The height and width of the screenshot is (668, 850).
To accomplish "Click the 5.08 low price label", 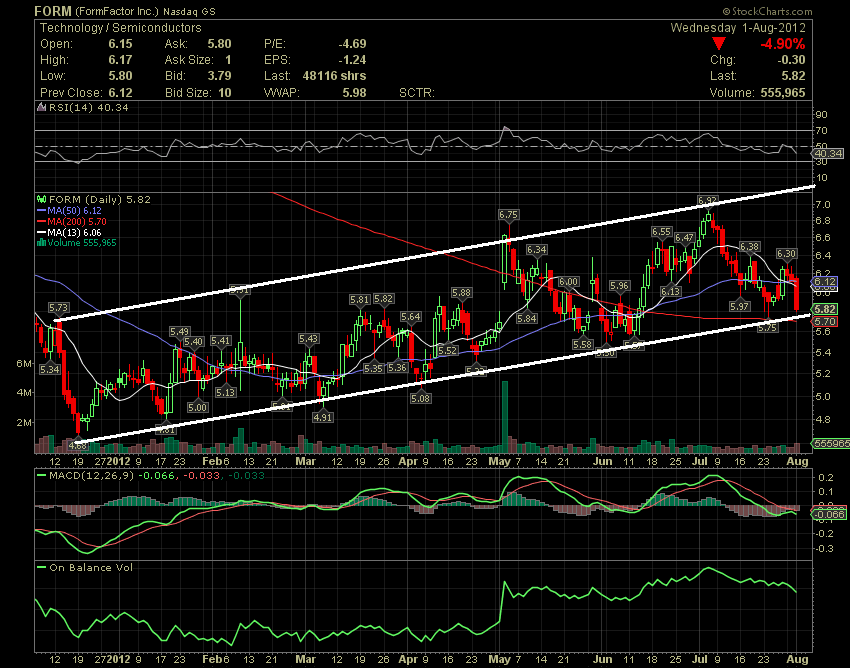I will pos(420,399).
